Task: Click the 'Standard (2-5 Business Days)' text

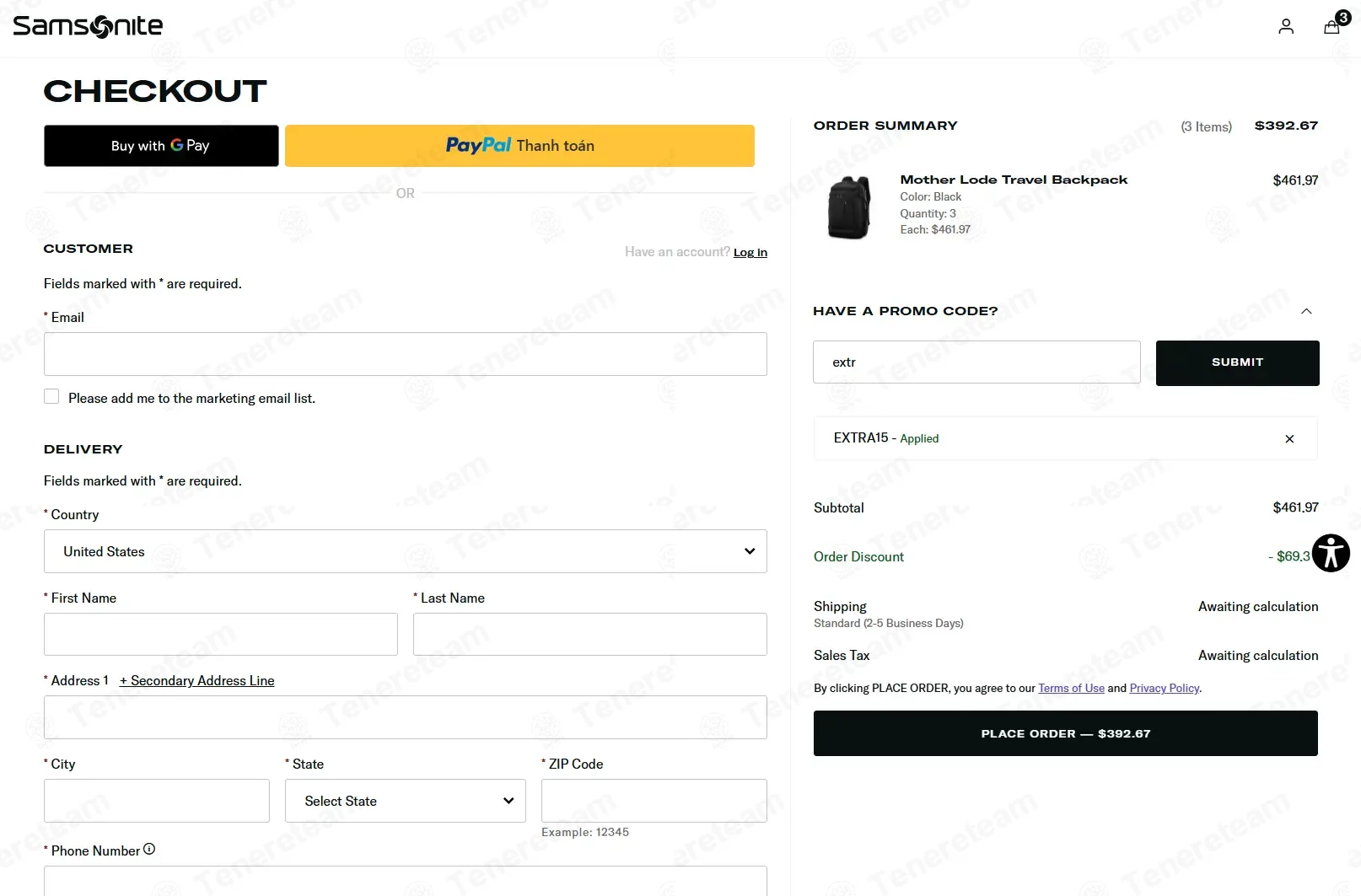Action: pos(888,624)
